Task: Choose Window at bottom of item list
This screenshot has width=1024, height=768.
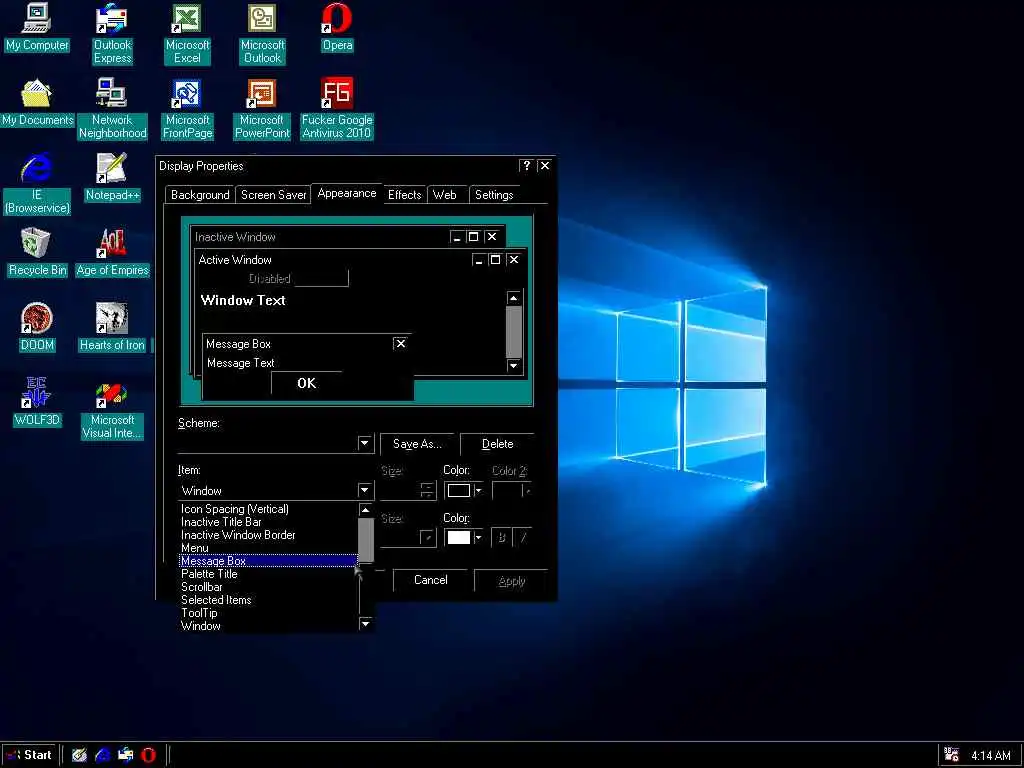Action: [268, 626]
